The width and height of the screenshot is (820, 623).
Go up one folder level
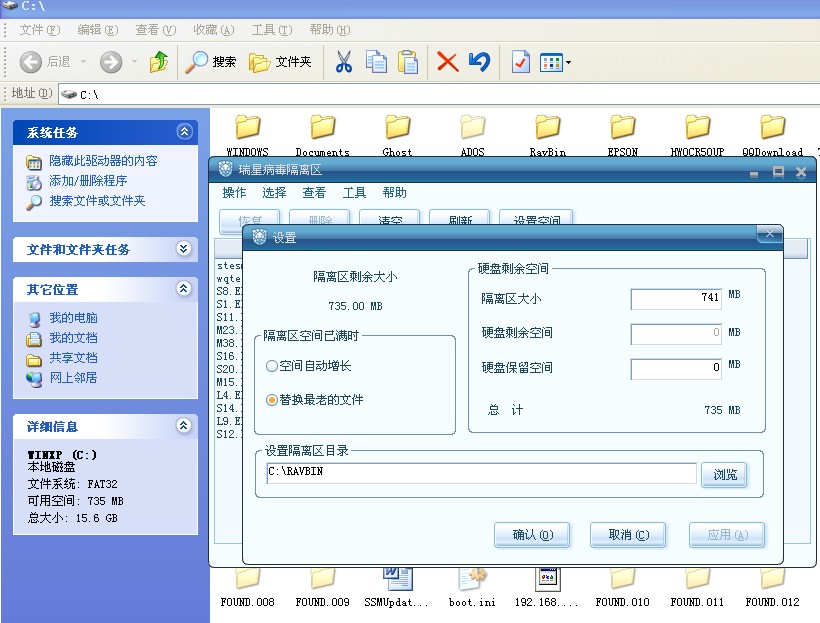coord(159,62)
